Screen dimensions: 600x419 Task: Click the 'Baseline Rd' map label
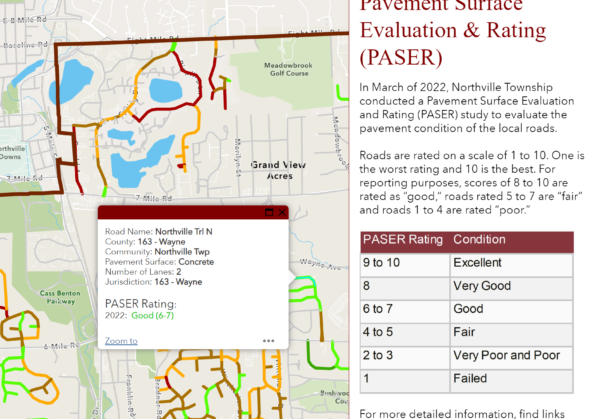[x=26, y=45]
